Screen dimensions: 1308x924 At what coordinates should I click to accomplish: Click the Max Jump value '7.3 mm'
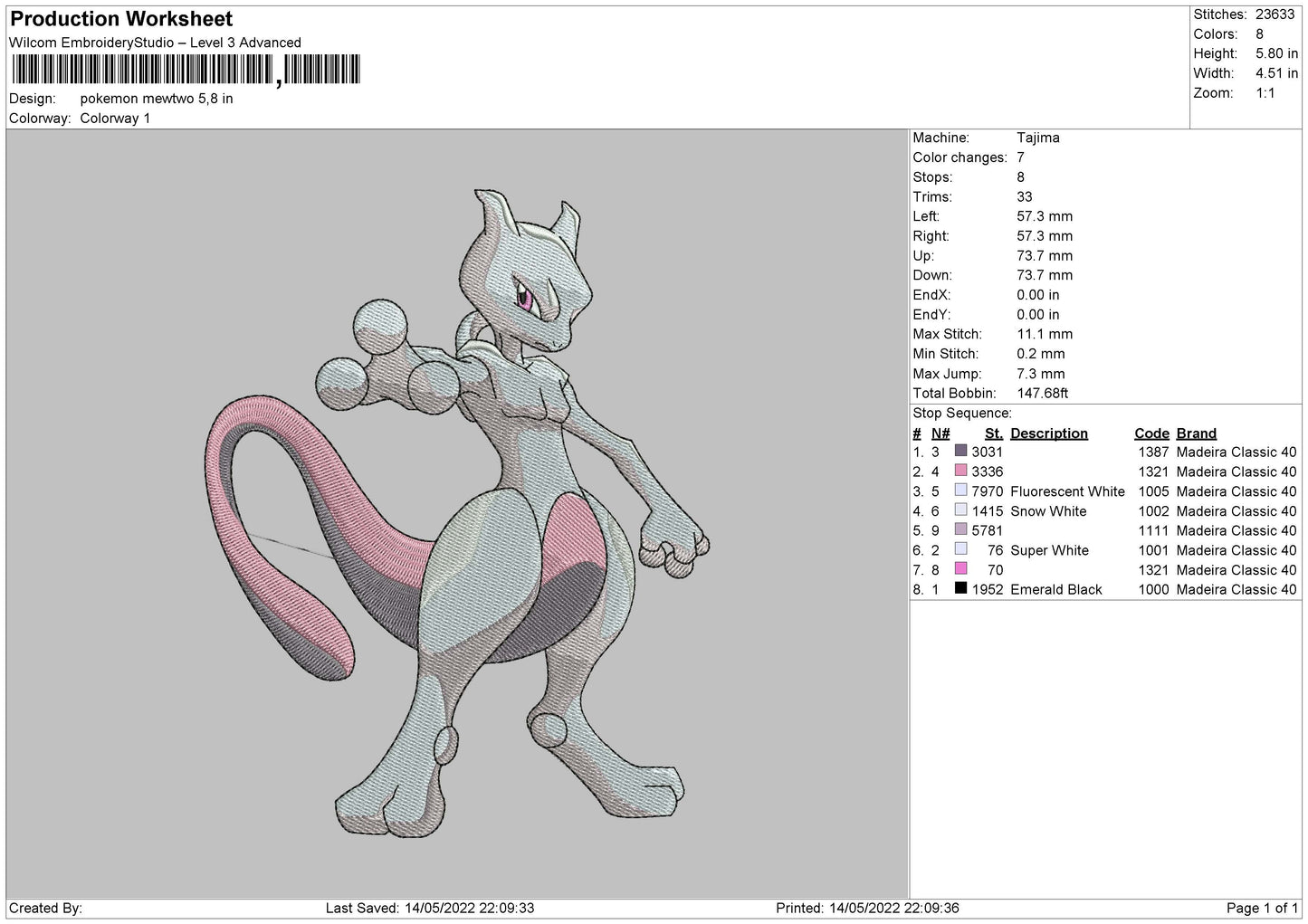[1041, 374]
